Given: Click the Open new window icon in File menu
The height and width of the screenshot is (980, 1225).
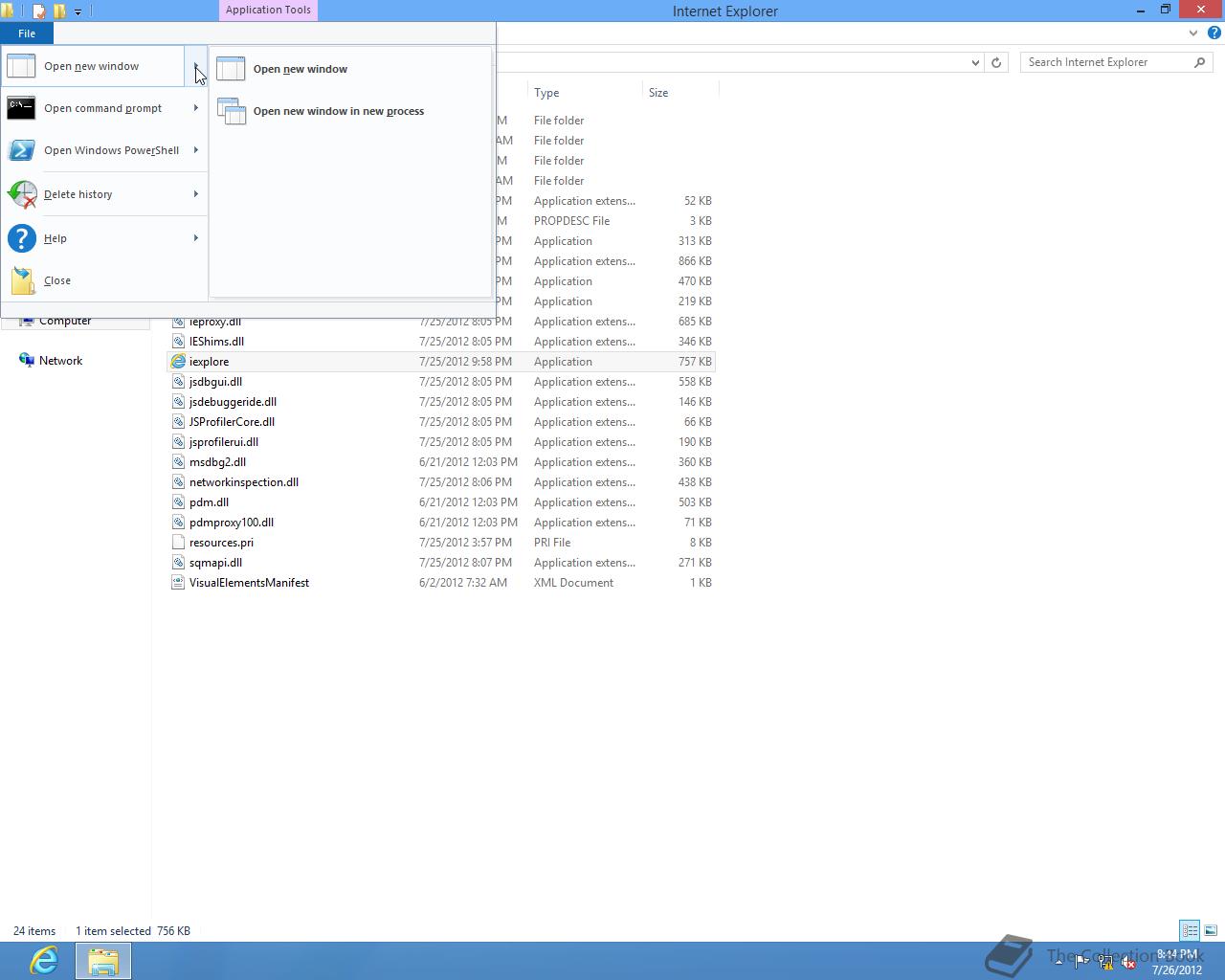Looking at the screenshot, I should pyautogui.click(x=21, y=66).
